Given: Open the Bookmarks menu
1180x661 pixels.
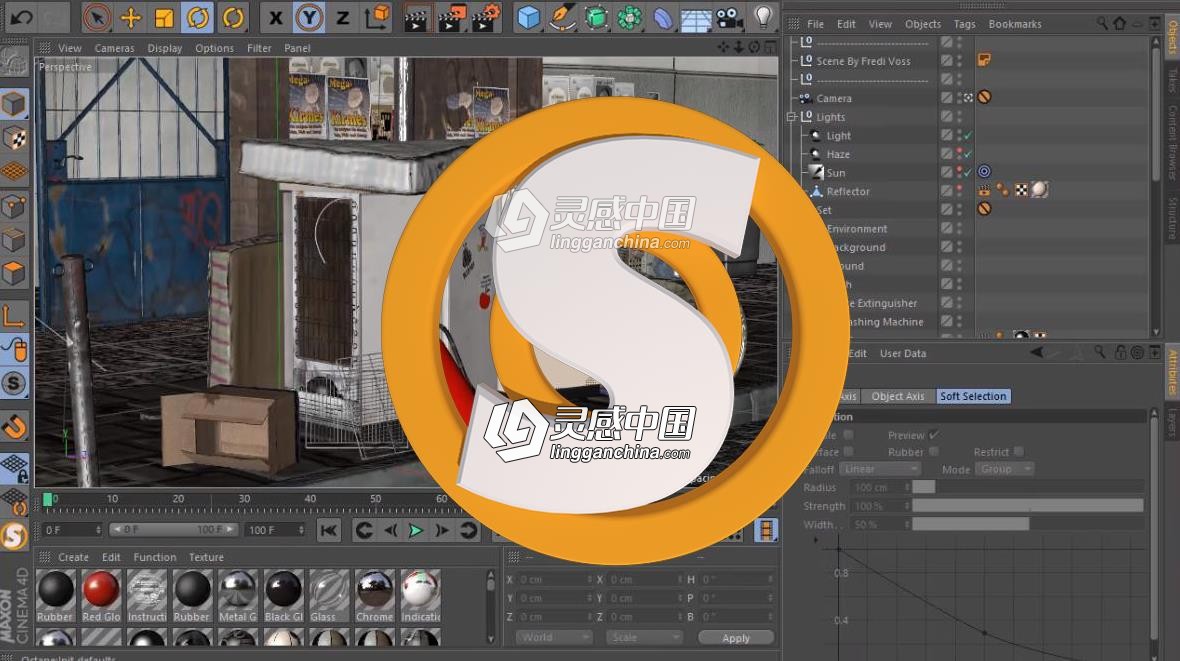Looking at the screenshot, I should click(1014, 24).
